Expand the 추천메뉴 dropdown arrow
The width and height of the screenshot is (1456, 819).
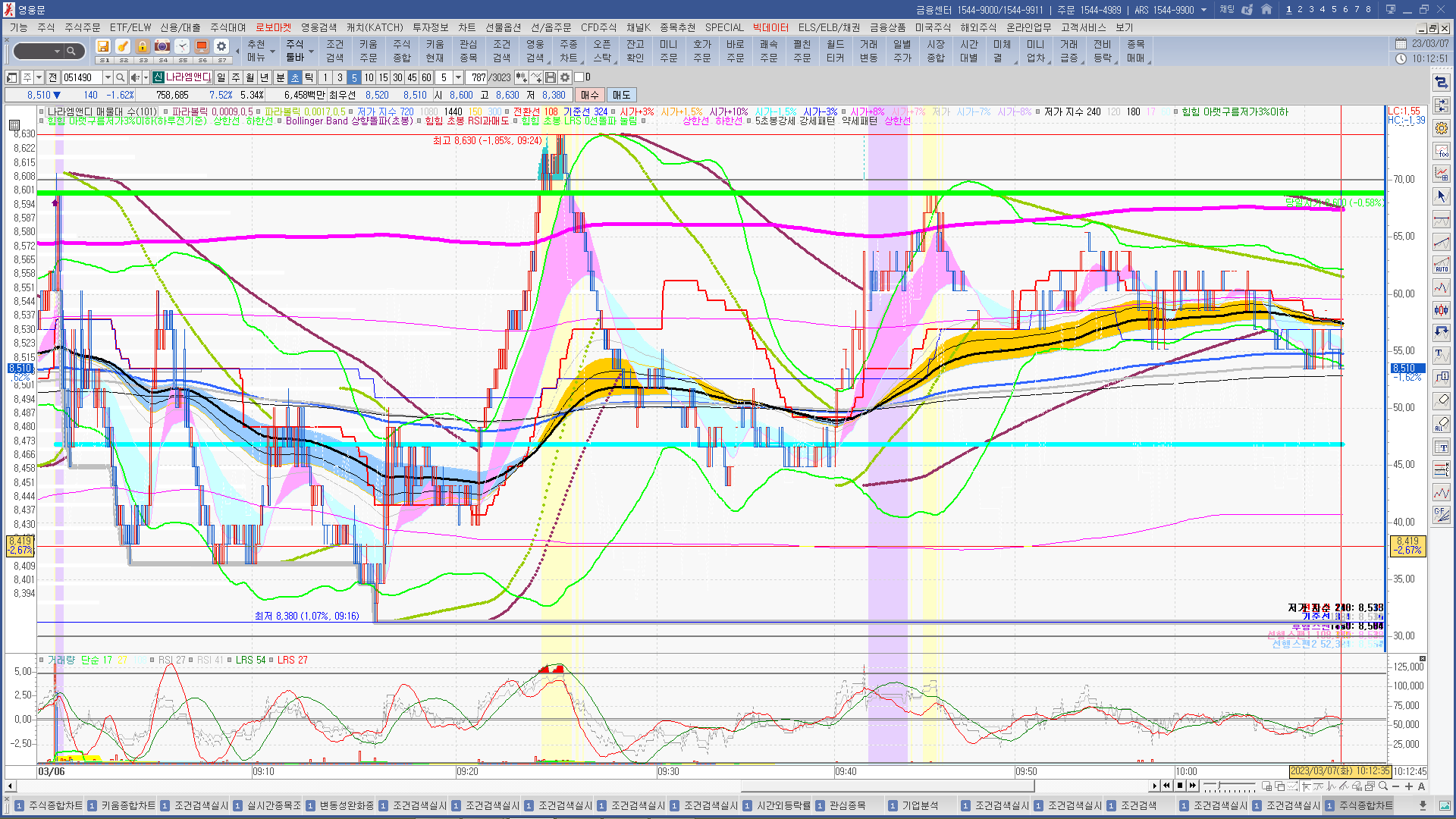coord(272,52)
